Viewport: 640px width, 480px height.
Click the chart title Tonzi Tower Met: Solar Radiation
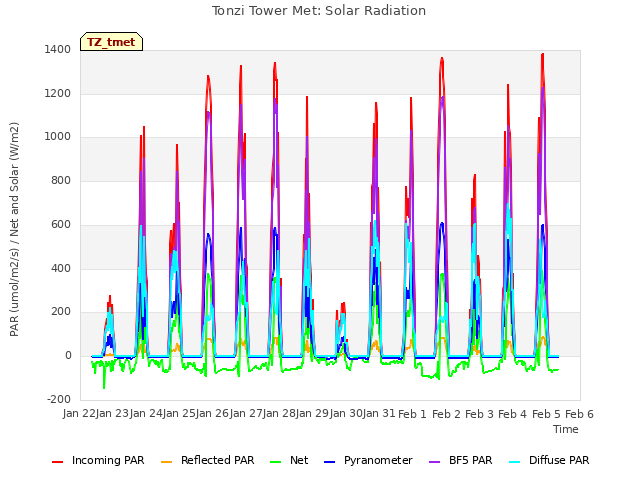coord(319,11)
